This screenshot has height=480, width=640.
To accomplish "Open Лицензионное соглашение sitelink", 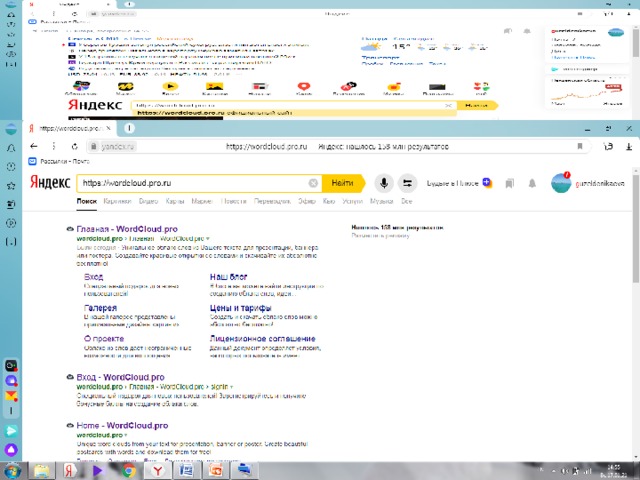I will tap(262, 339).
